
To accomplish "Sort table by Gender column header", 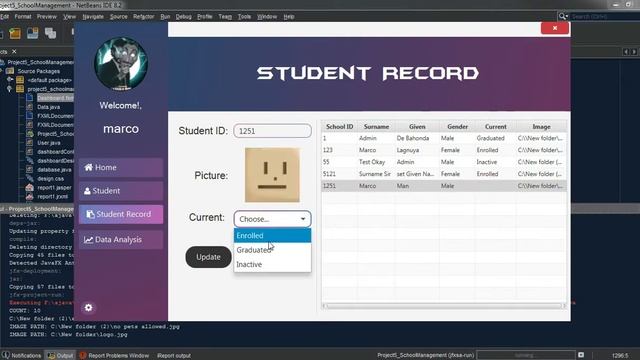I will click(457, 127).
